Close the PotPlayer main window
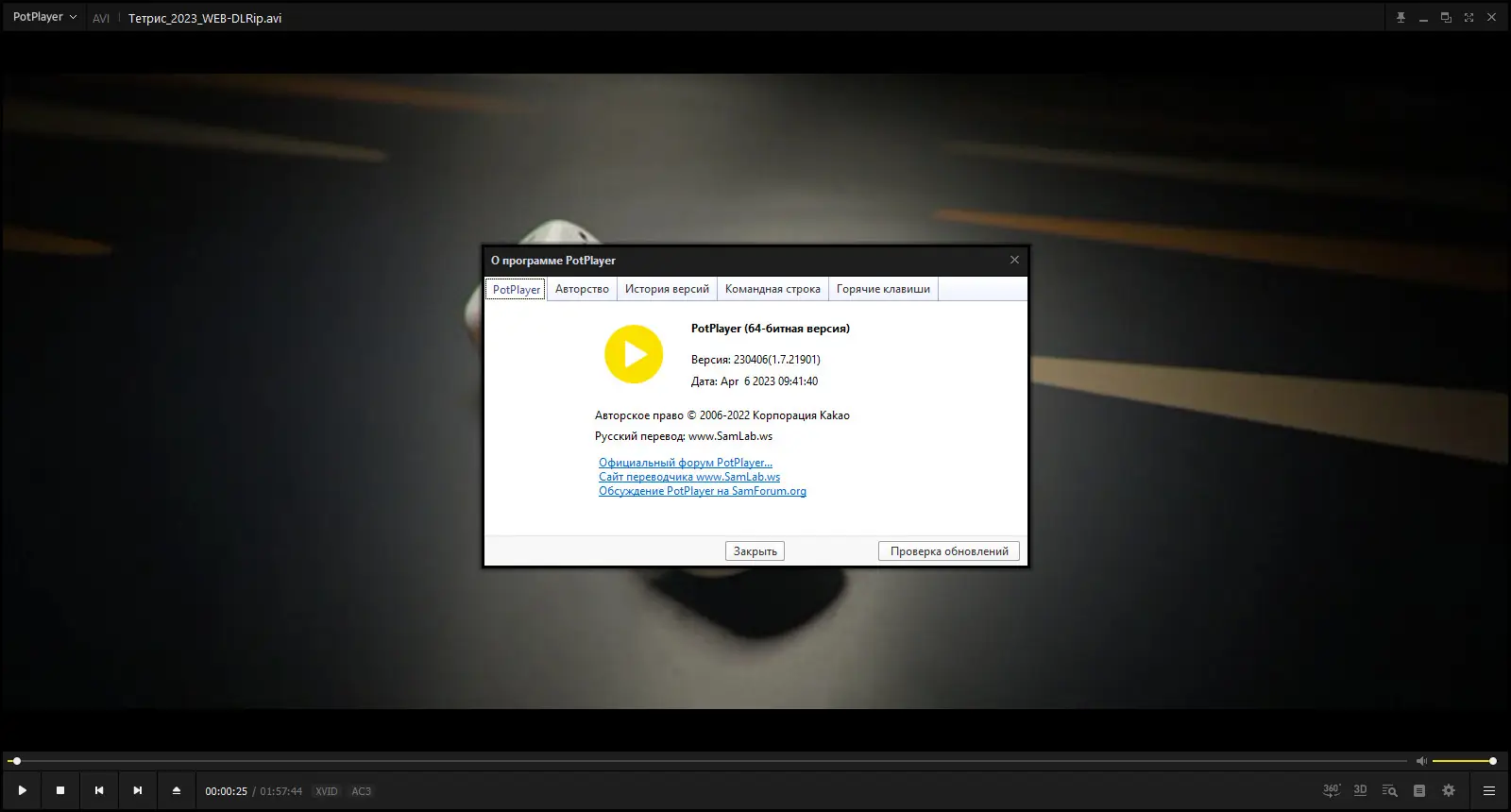The width and height of the screenshot is (1511, 812). (1491, 17)
